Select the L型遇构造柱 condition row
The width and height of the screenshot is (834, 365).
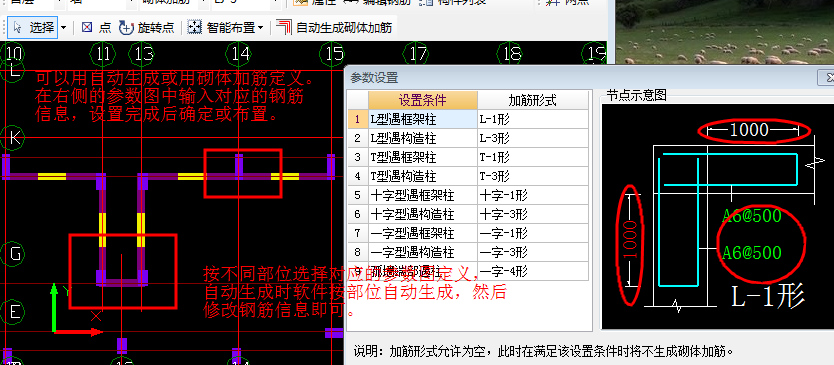pos(423,138)
